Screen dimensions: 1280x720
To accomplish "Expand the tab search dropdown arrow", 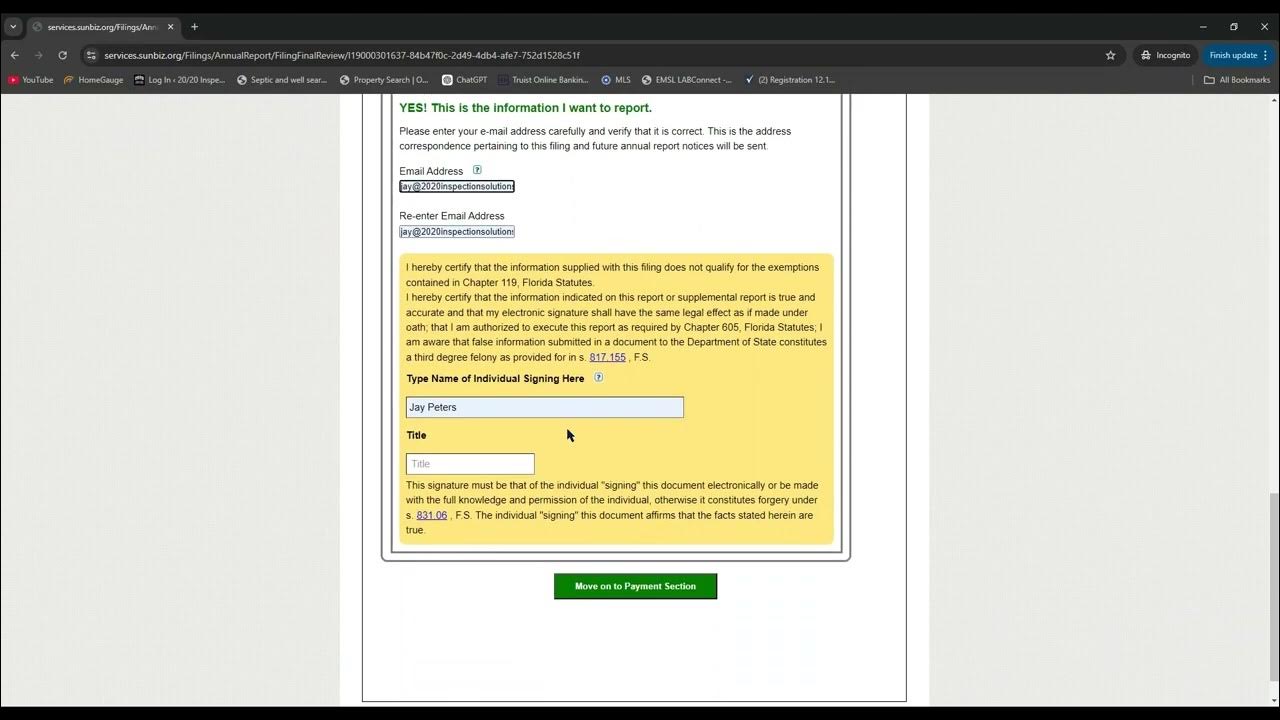I will pos(13,27).
